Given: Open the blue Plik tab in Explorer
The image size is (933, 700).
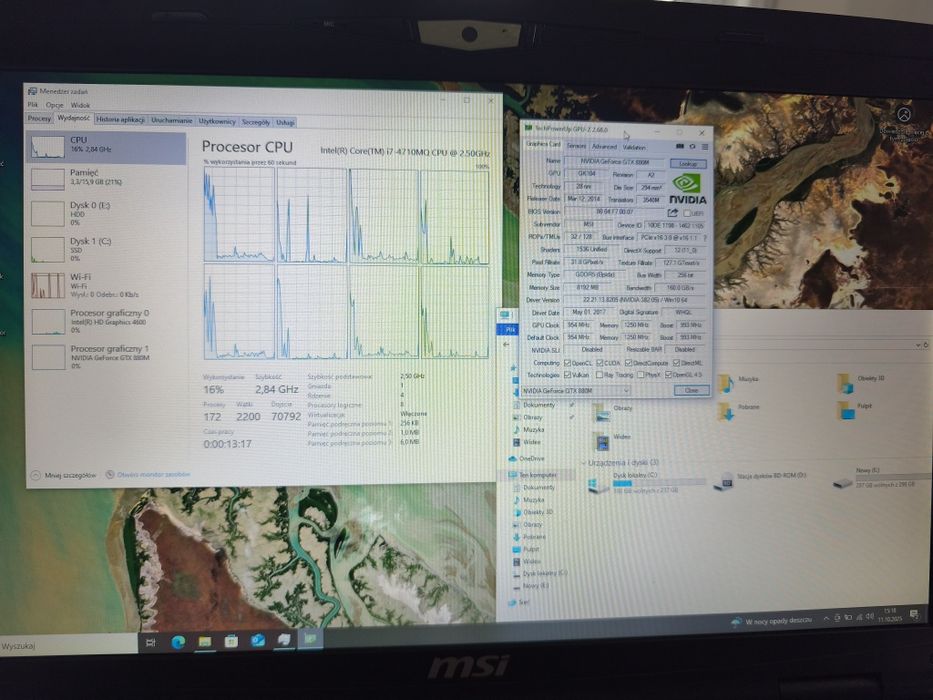Looking at the screenshot, I should click(509, 329).
